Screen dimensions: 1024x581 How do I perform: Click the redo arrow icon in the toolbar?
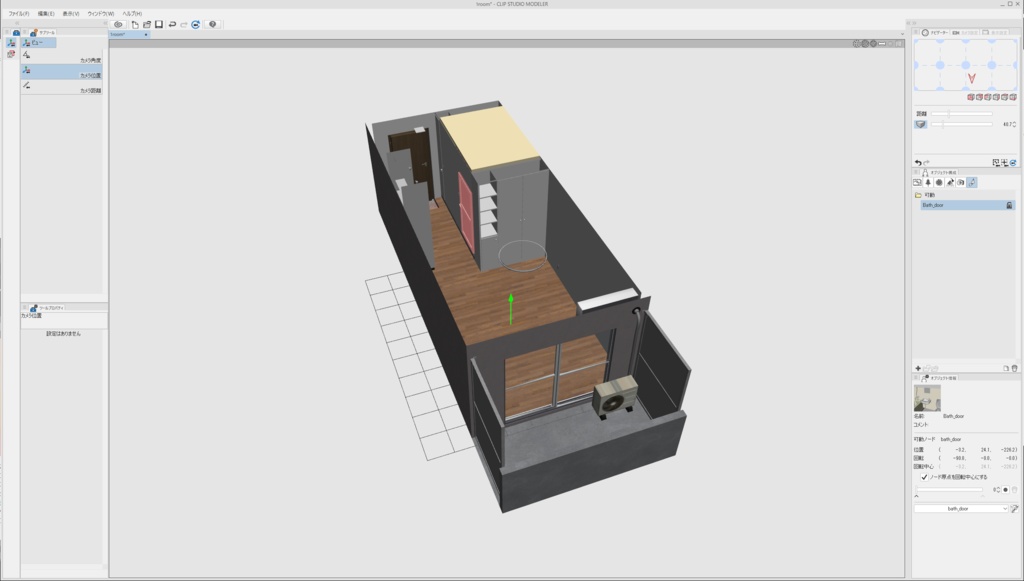(x=183, y=26)
